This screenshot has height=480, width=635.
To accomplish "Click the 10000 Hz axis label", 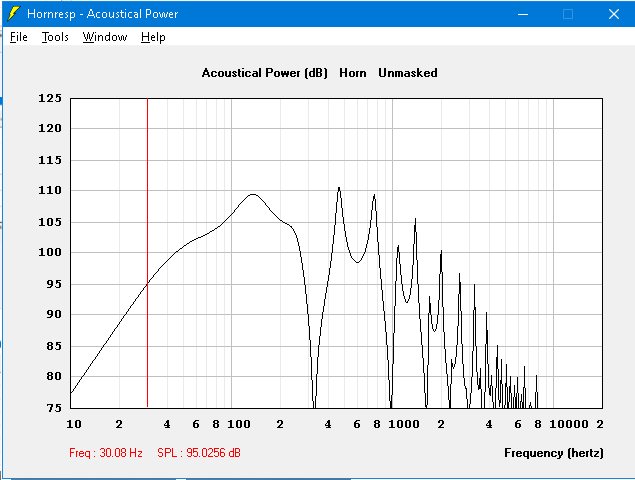I will tap(569, 424).
